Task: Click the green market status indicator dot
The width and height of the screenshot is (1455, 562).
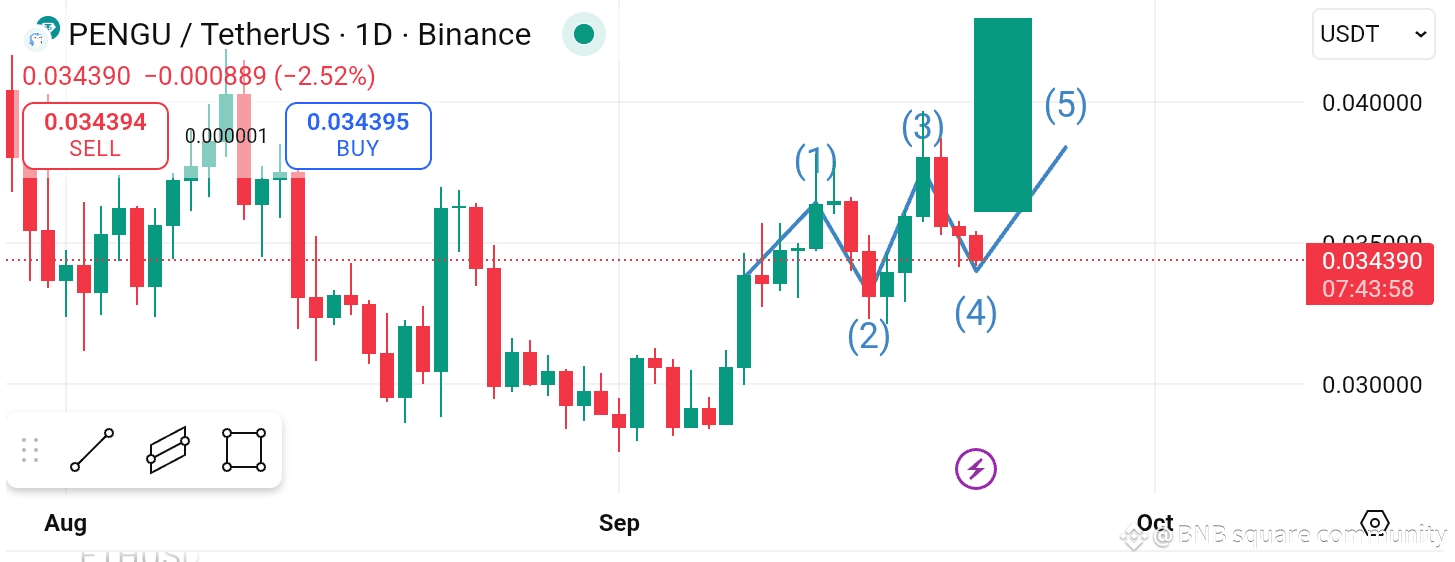Action: point(584,35)
